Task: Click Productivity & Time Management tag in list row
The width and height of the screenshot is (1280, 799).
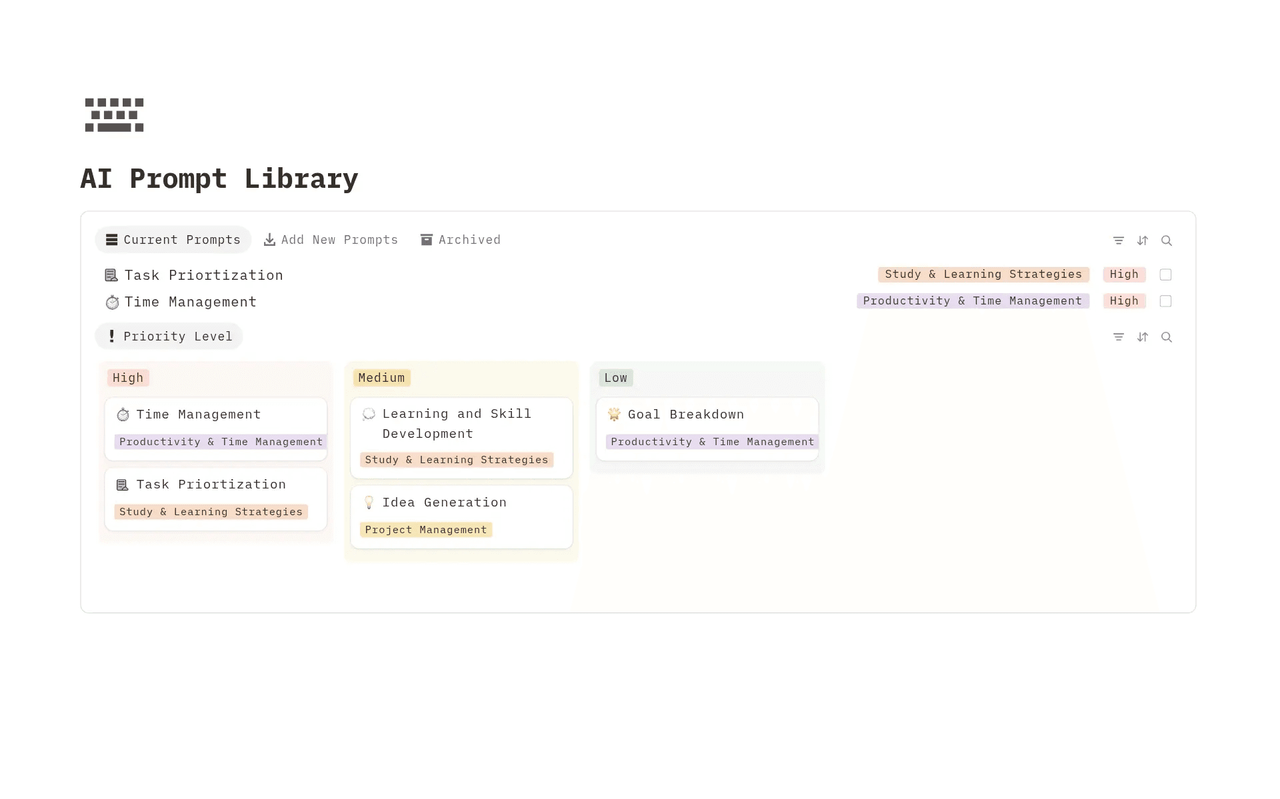Action: 973,301
